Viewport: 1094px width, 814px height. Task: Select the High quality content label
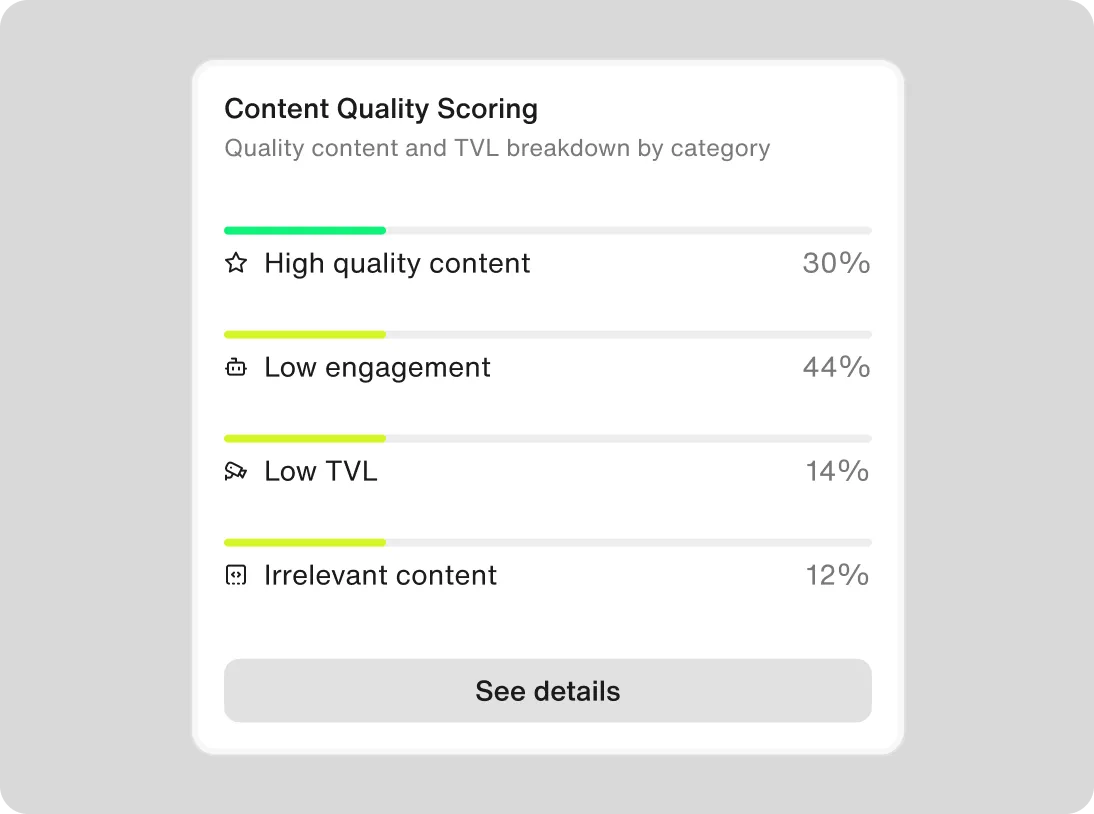point(396,263)
